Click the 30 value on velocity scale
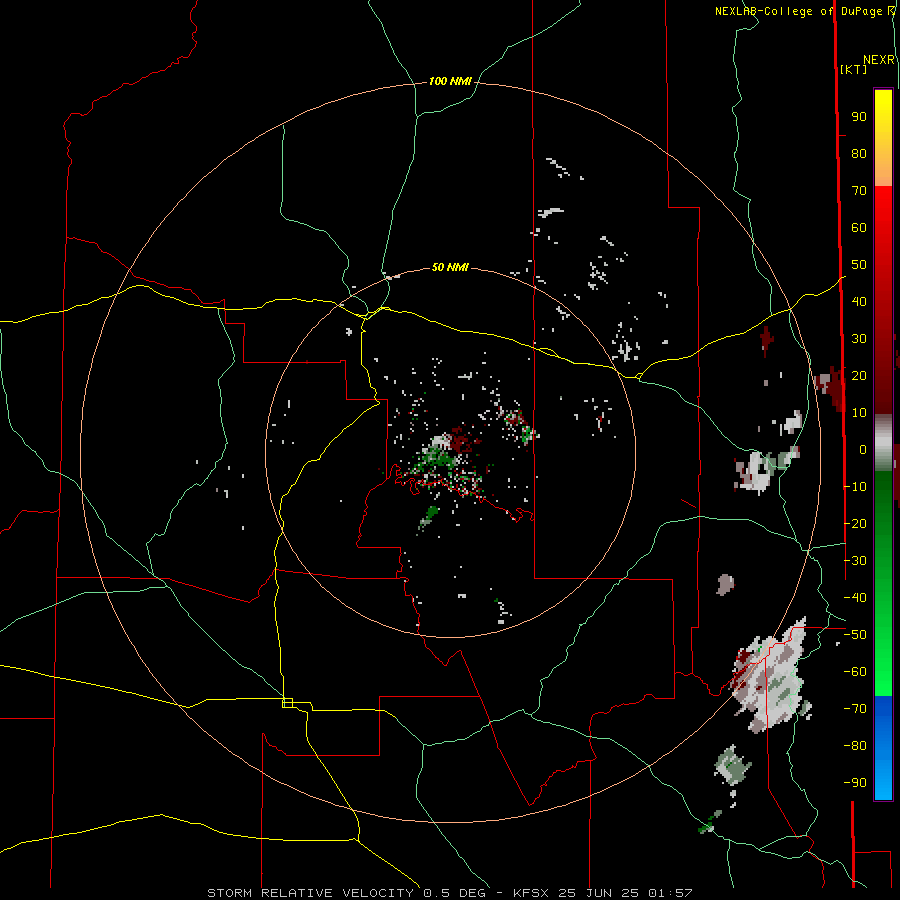 859,339
